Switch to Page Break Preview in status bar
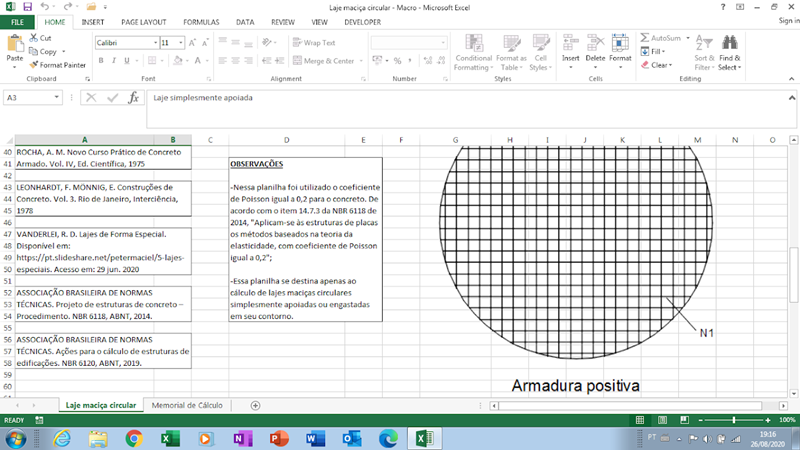The image size is (800, 450). click(684, 420)
